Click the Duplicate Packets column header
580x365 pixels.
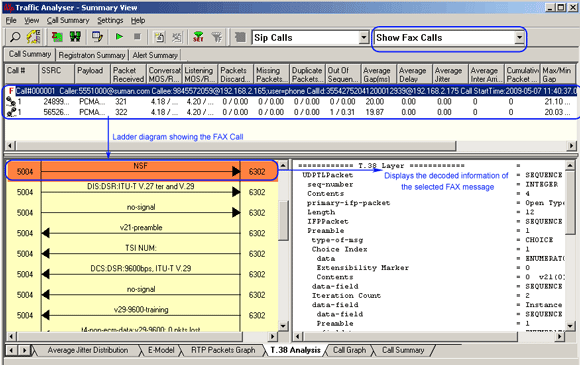[x=307, y=74]
